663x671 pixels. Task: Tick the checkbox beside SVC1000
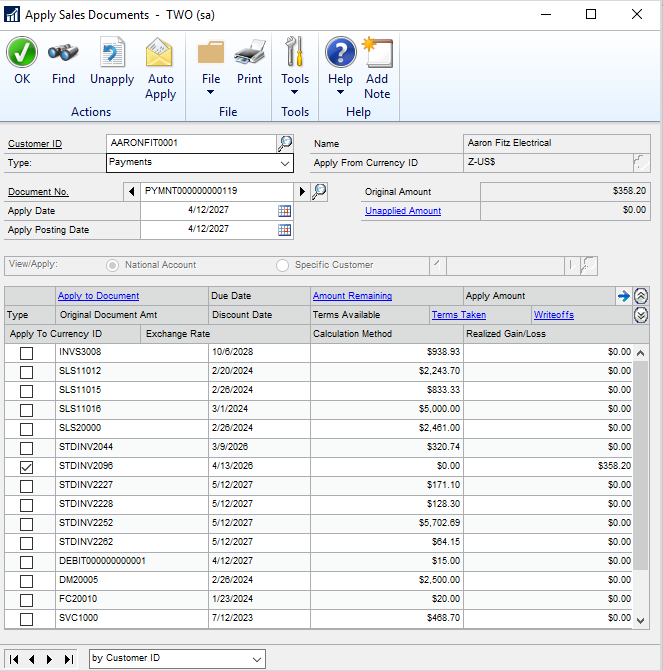(x=27, y=619)
